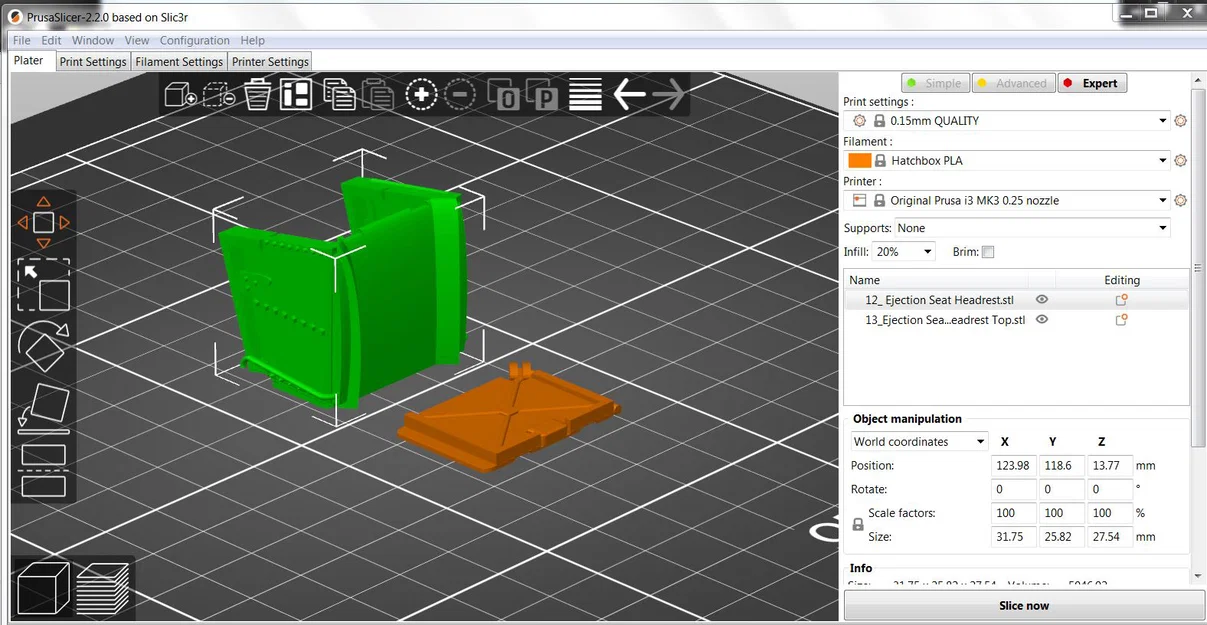Click editing icon for 12_ Ejection Seat Headrest.stl
Image resolution: width=1207 pixels, height=625 pixels.
coord(1121,300)
